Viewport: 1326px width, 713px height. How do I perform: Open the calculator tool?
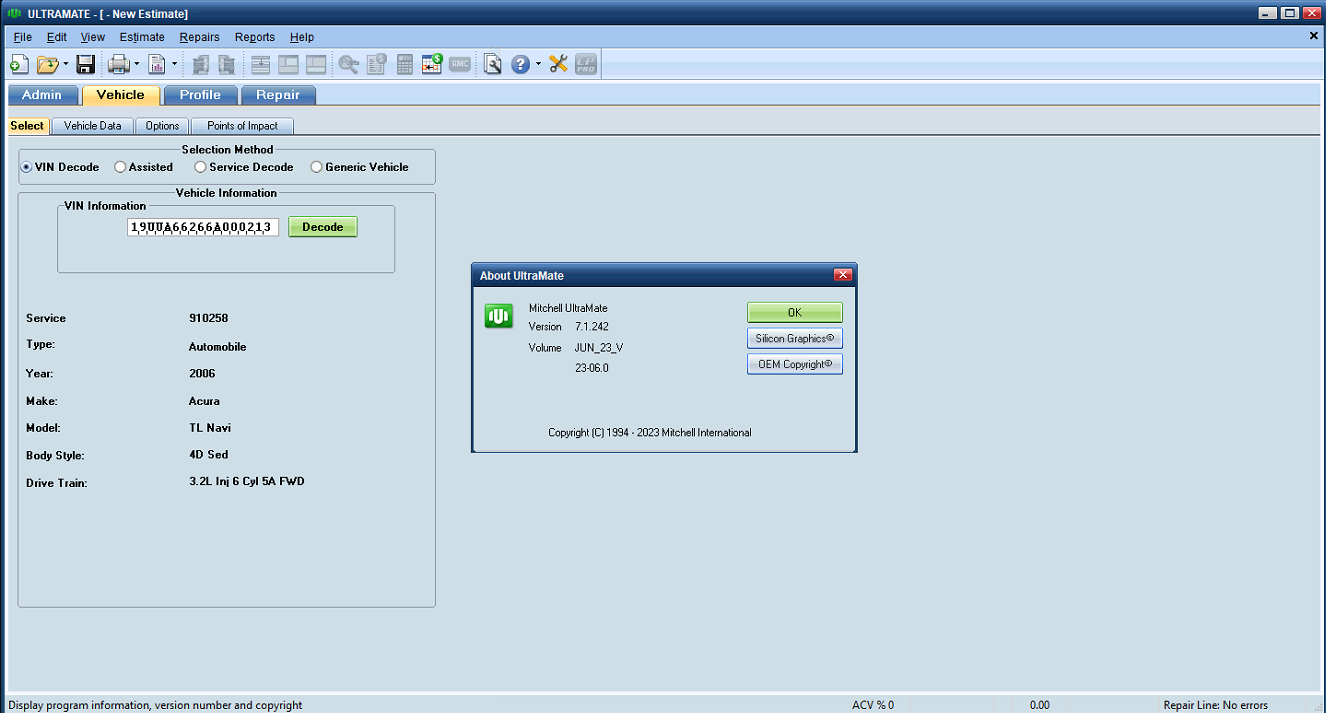404,64
